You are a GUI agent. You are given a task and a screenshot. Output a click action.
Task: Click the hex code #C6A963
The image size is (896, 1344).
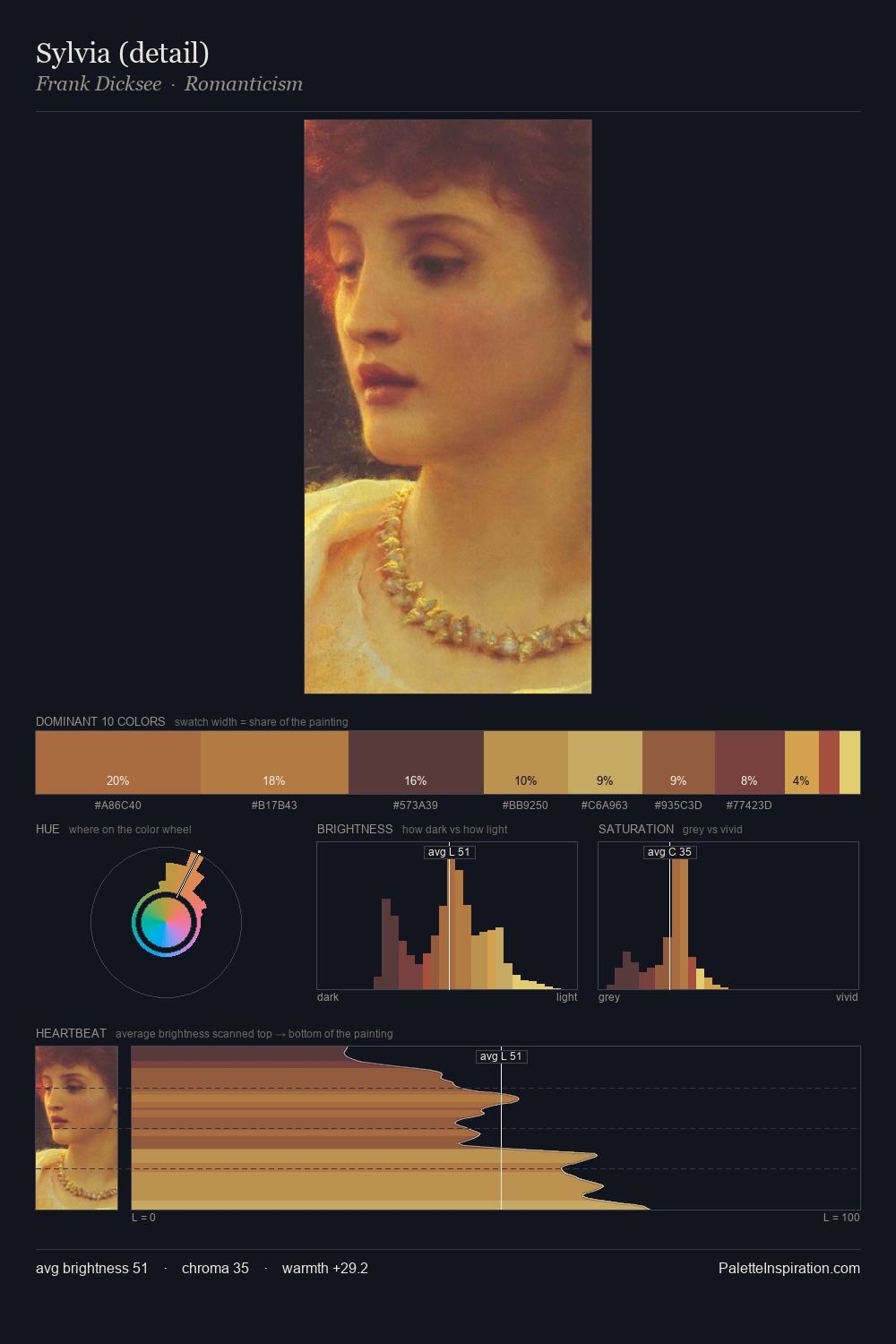(605, 806)
